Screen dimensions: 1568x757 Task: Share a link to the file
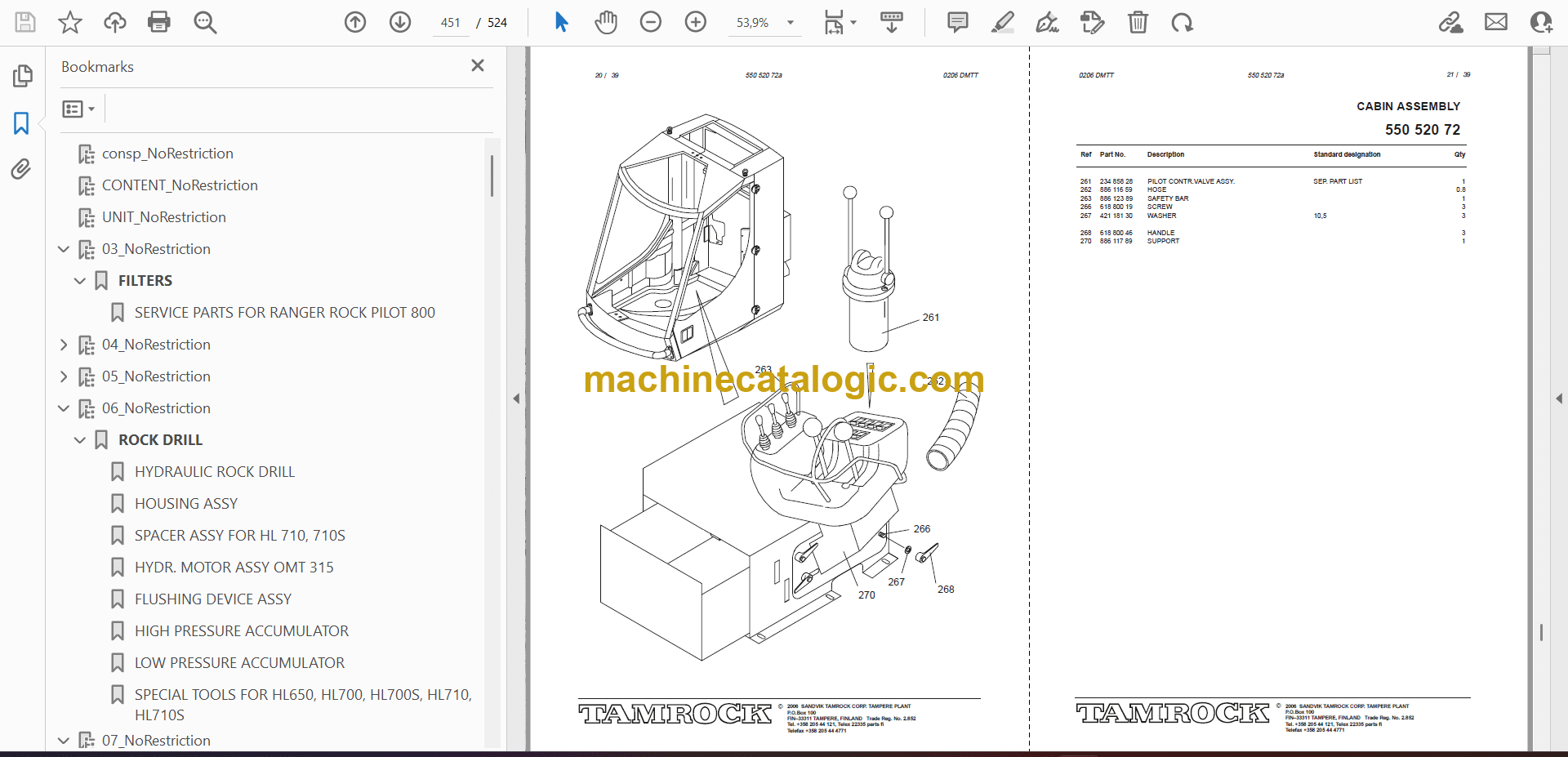(x=1451, y=22)
